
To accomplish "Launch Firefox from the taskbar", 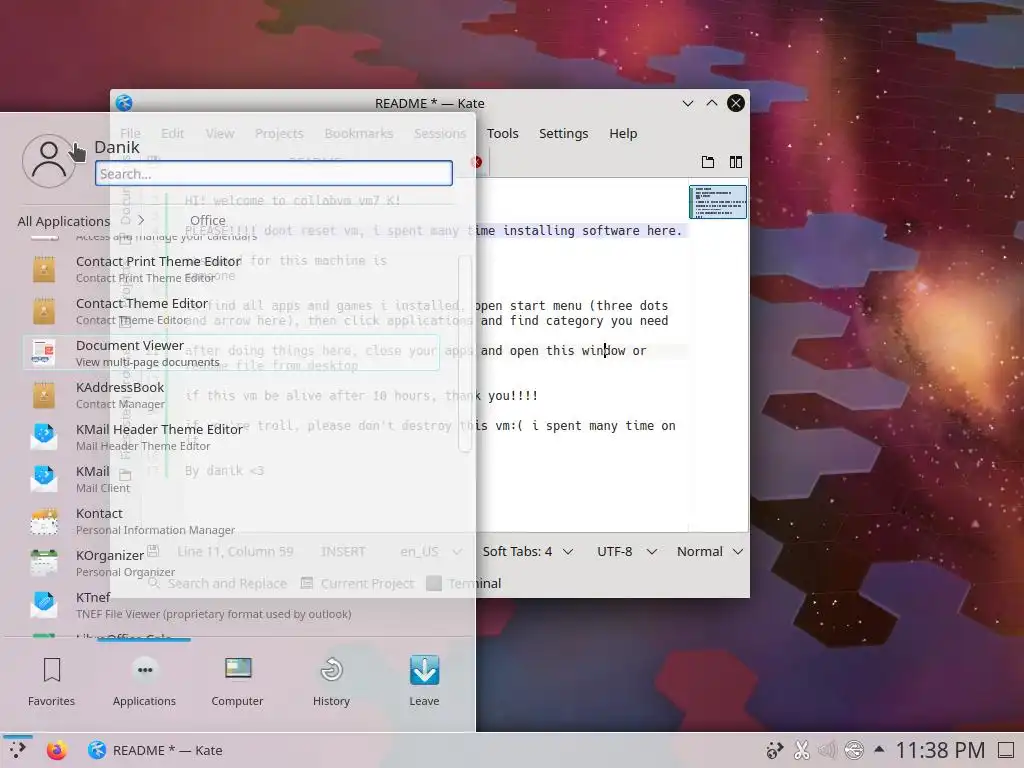I will pyautogui.click(x=57, y=750).
